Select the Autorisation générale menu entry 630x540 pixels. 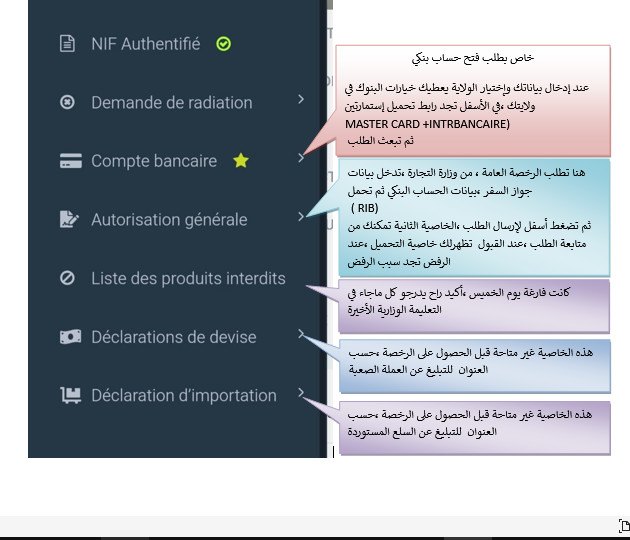(x=169, y=220)
